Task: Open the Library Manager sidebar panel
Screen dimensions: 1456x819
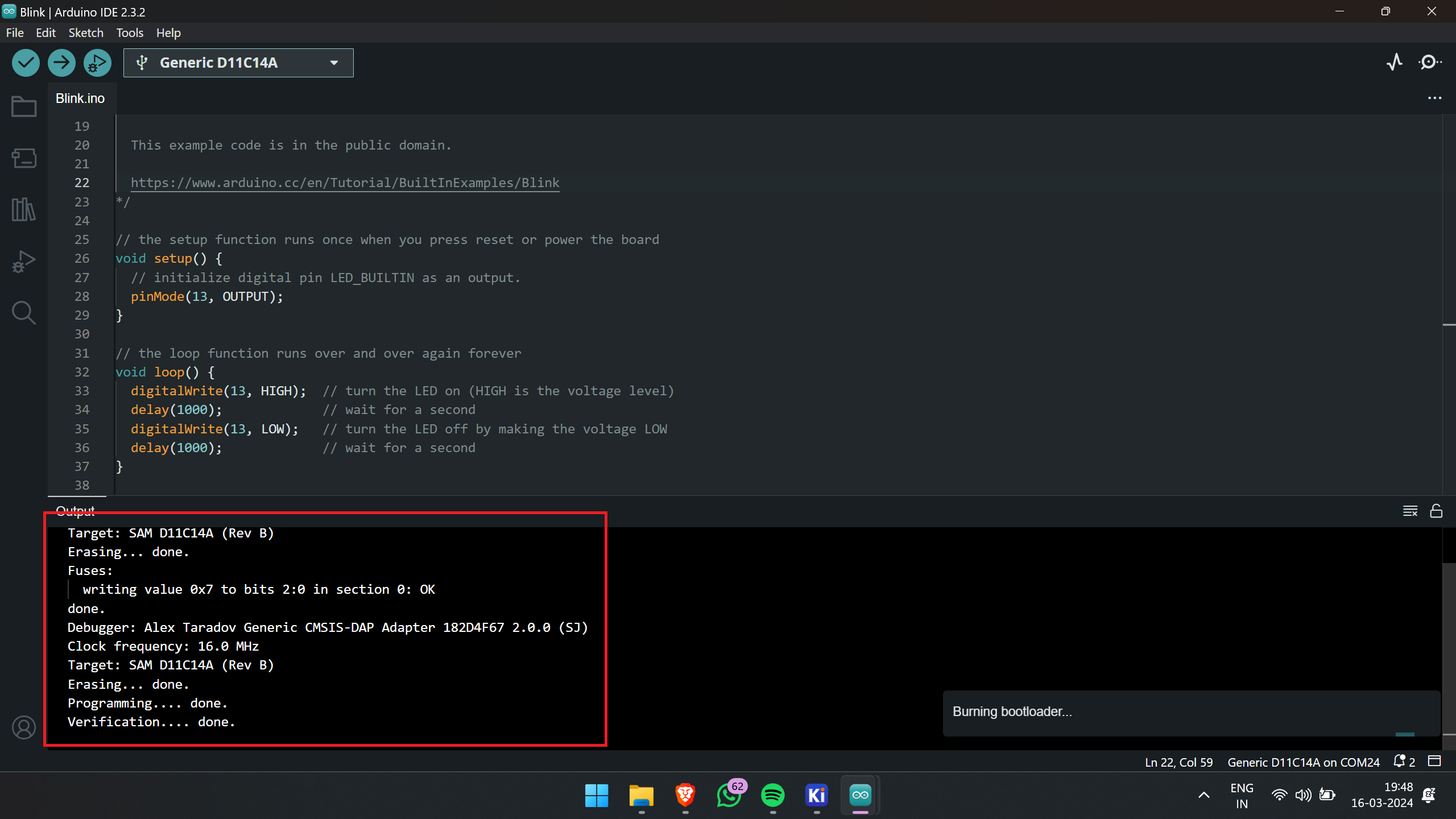Action: 24,209
